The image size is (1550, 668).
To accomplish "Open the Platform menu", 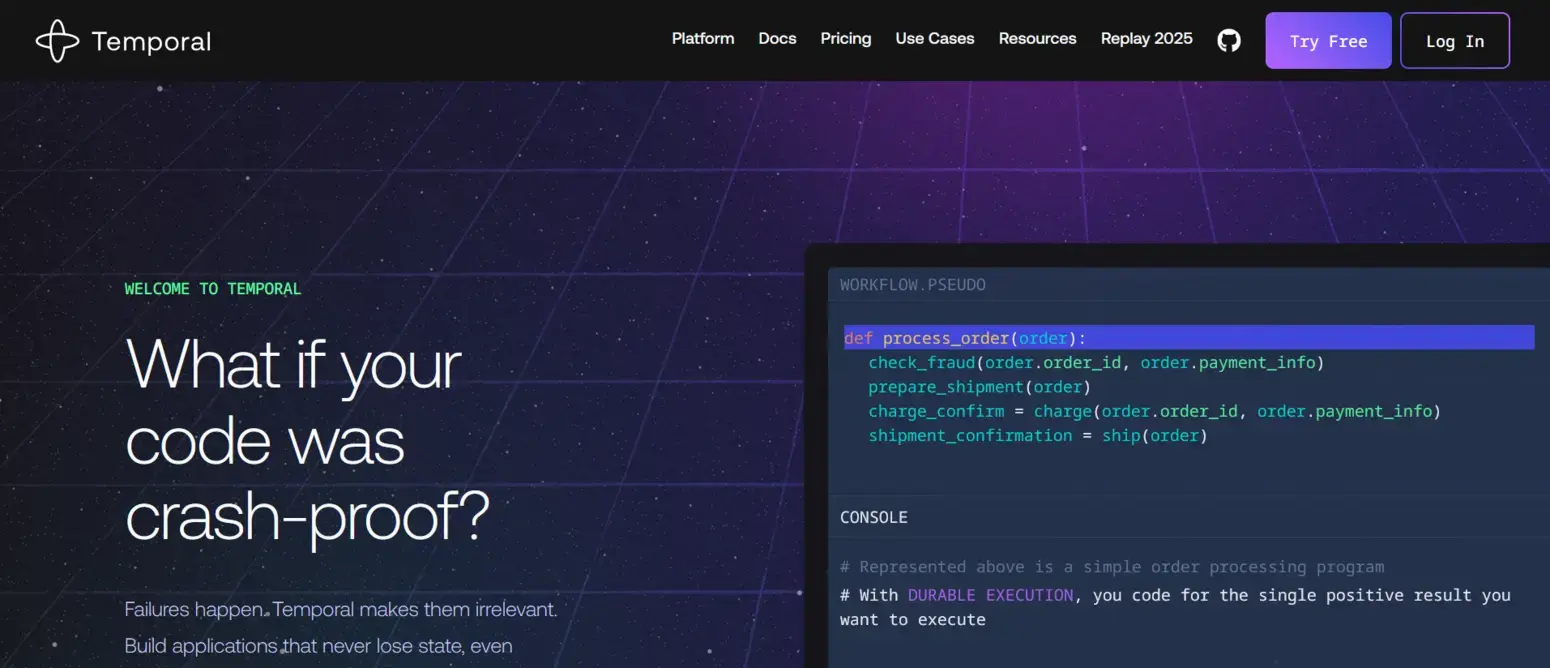I will (x=703, y=39).
